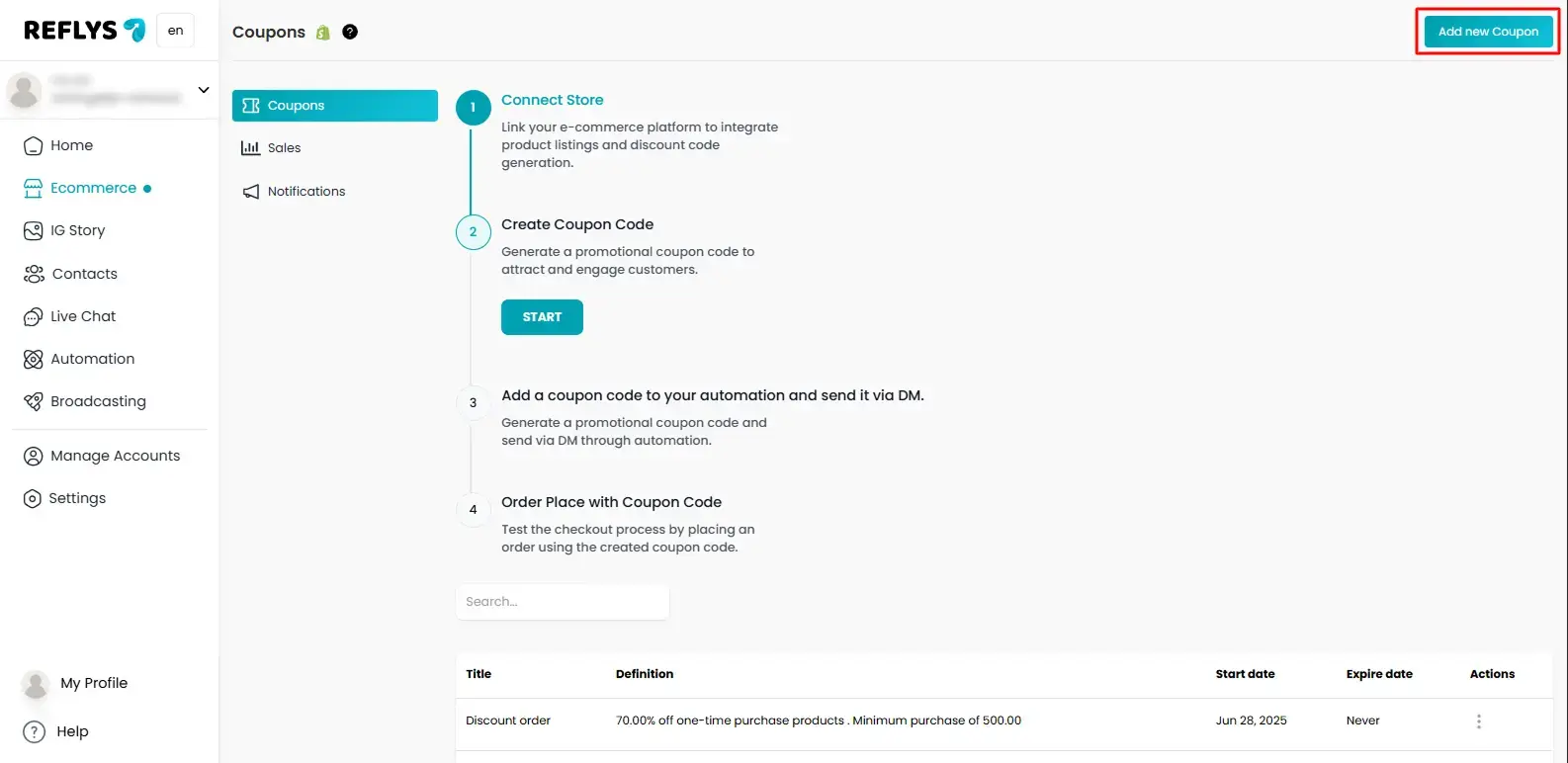Open the Broadcasting icon

34,402
